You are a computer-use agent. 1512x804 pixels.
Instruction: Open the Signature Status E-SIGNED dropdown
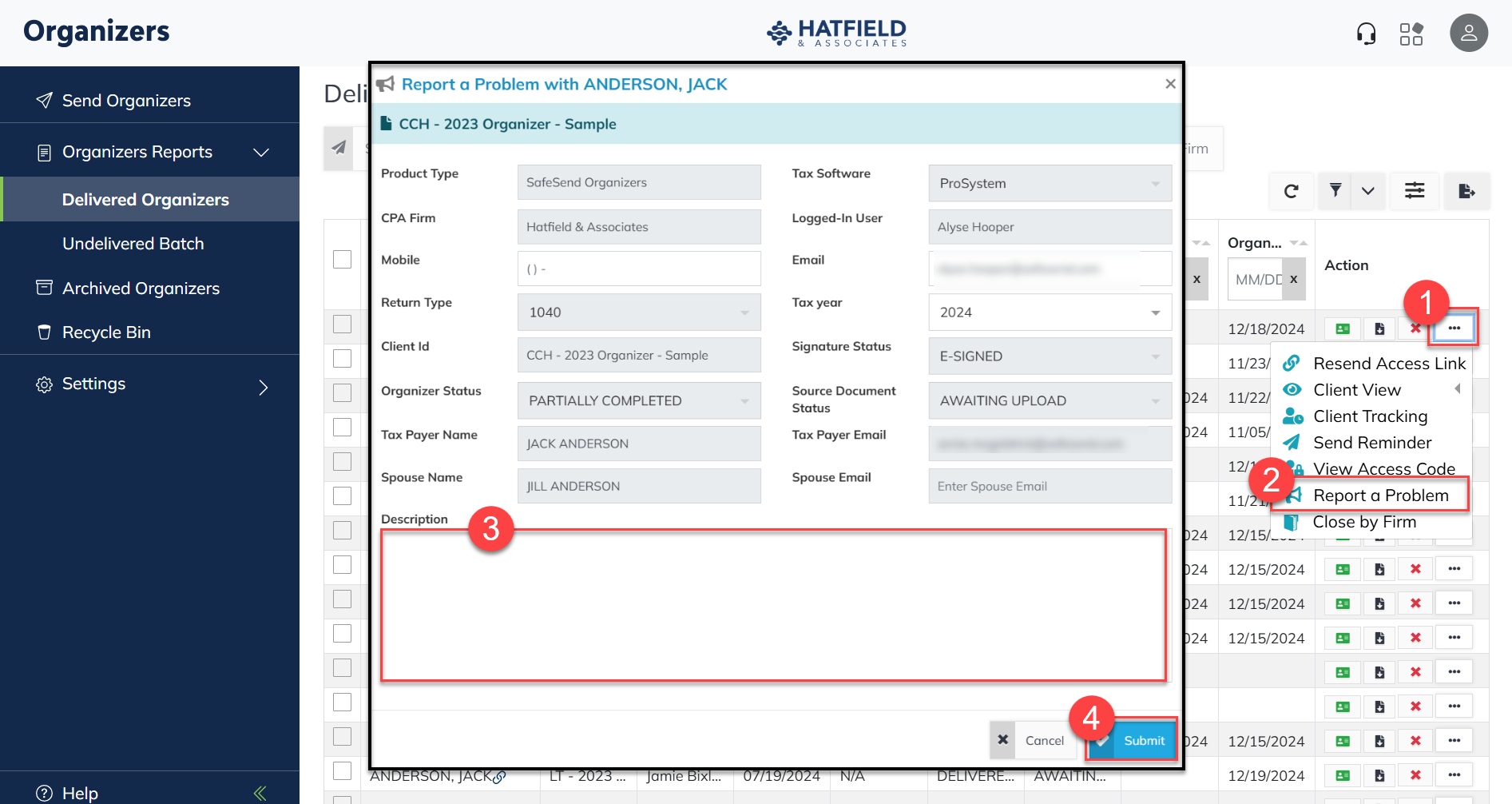[1050, 356]
